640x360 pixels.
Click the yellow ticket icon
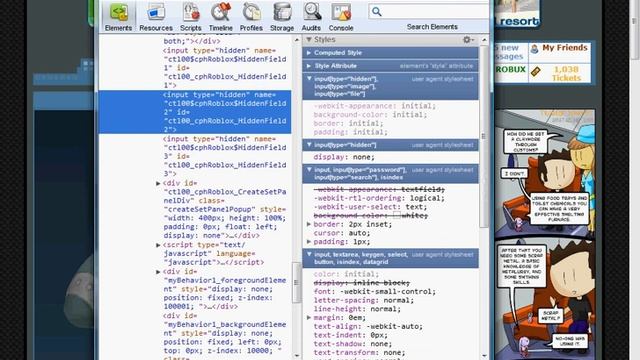tap(535, 72)
